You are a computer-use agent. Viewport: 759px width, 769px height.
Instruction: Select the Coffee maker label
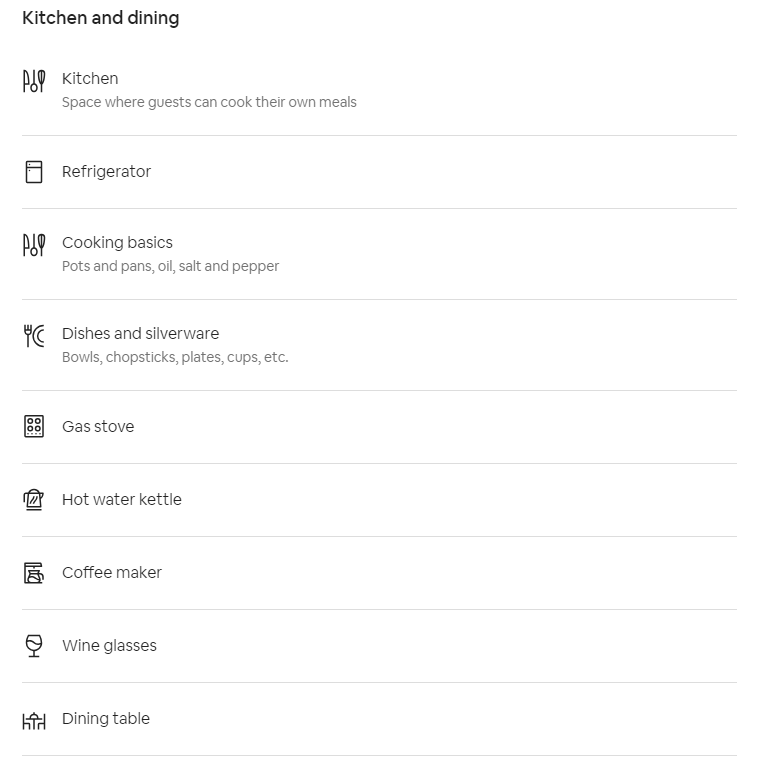pyautogui.click(x=112, y=572)
